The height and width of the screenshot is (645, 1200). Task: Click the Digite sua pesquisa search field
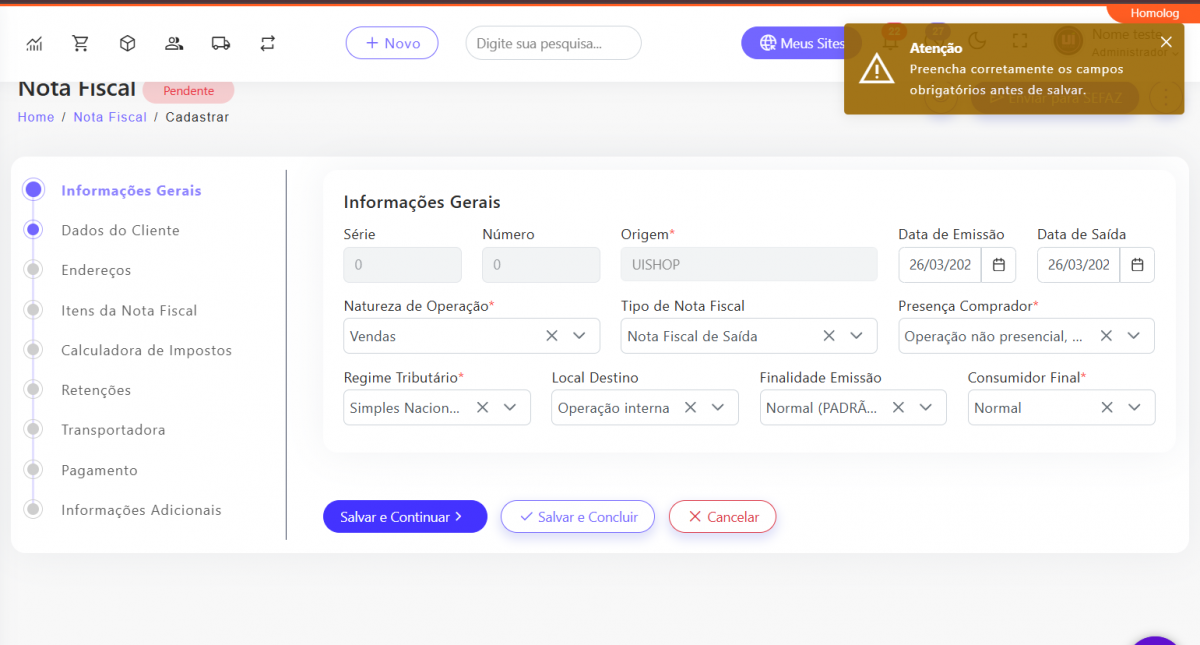coord(553,43)
